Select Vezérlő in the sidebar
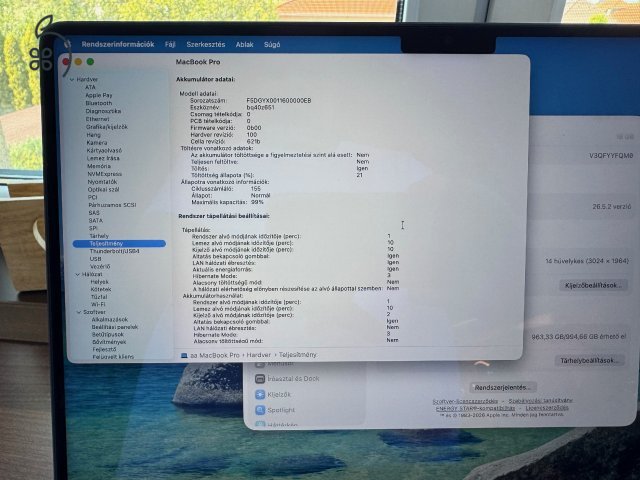Viewport: 640px width, 480px height. click(100, 267)
